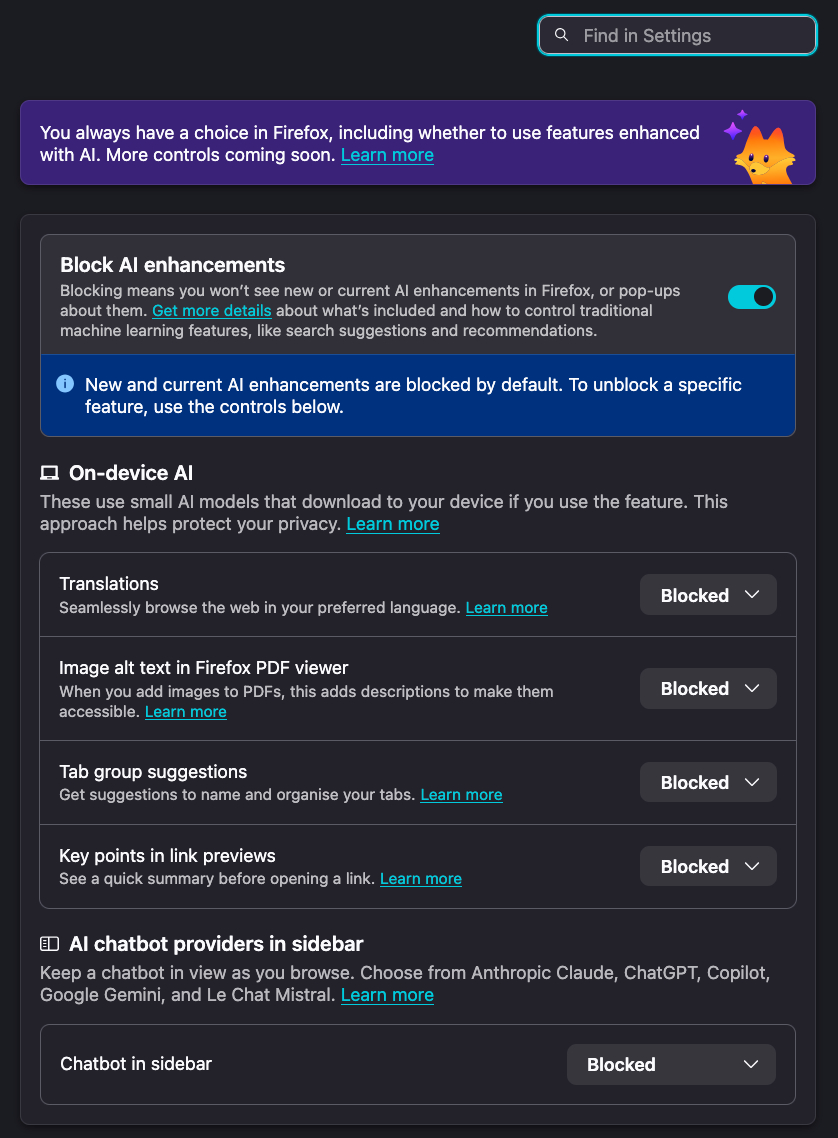This screenshot has width=838, height=1138.
Task: Click Learn more for Image alt text
Action: (x=186, y=712)
